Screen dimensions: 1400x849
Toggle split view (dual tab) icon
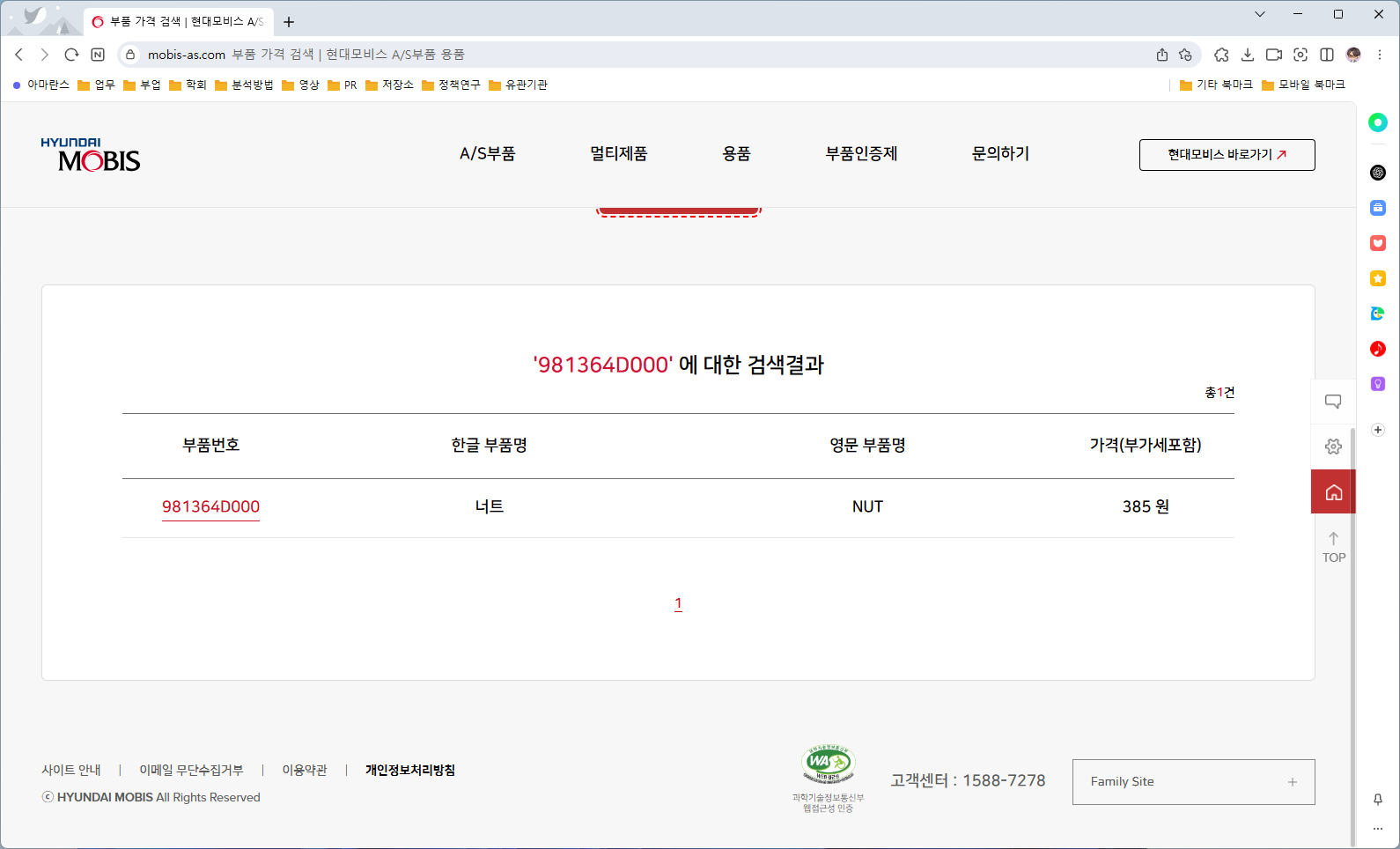point(1327,55)
